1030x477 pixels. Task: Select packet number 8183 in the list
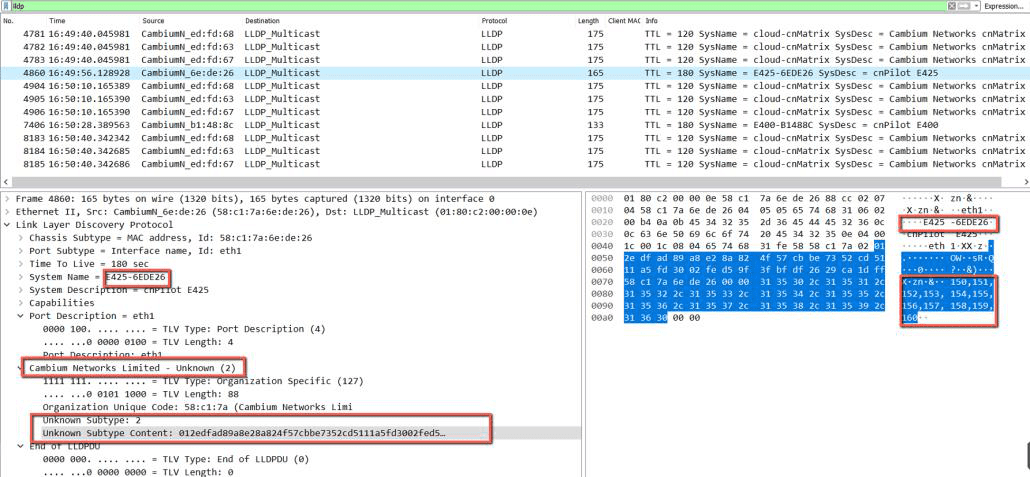pos(514,138)
